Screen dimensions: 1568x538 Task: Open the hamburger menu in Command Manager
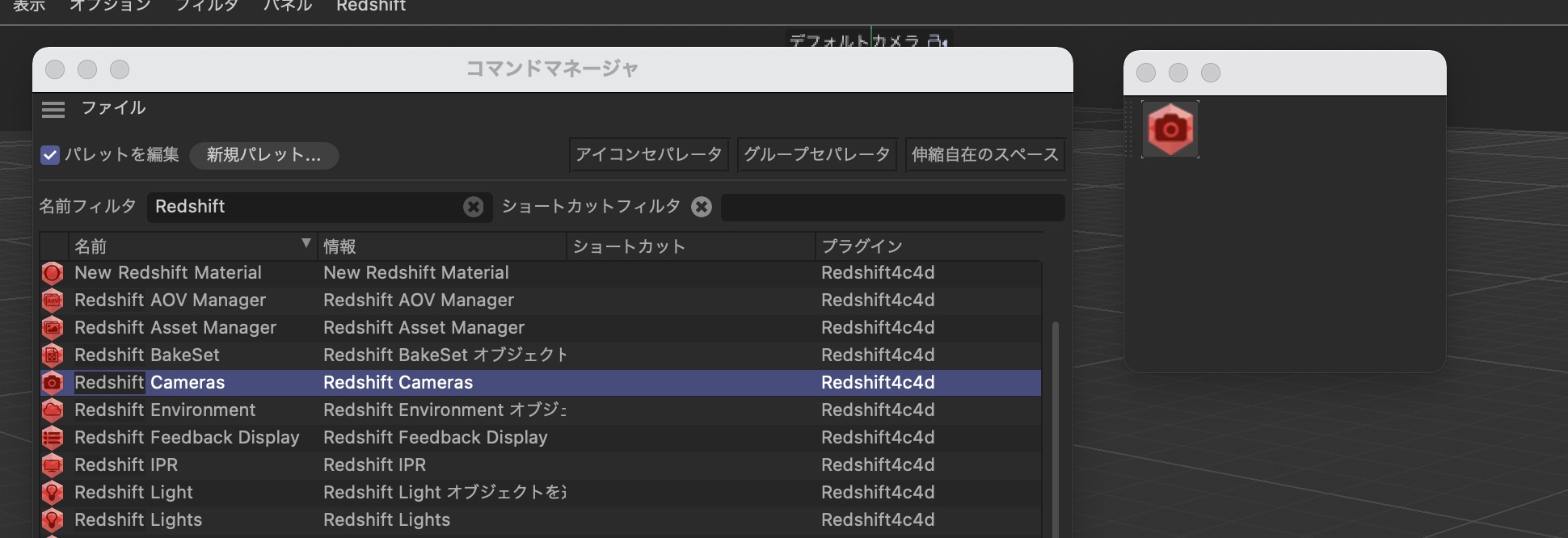coord(53,109)
